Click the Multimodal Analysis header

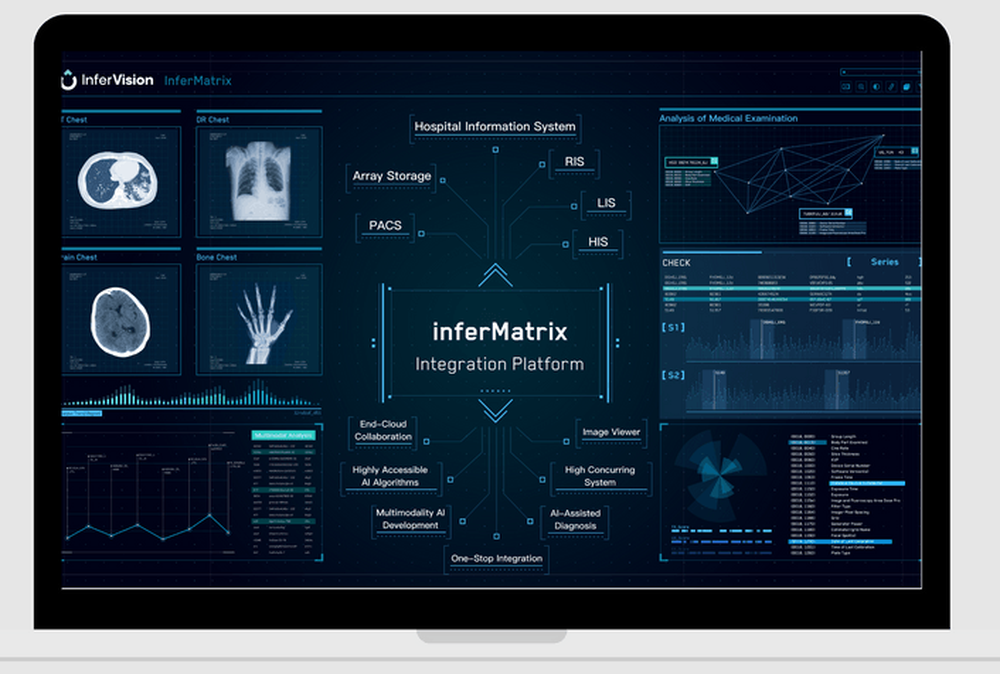point(283,436)
